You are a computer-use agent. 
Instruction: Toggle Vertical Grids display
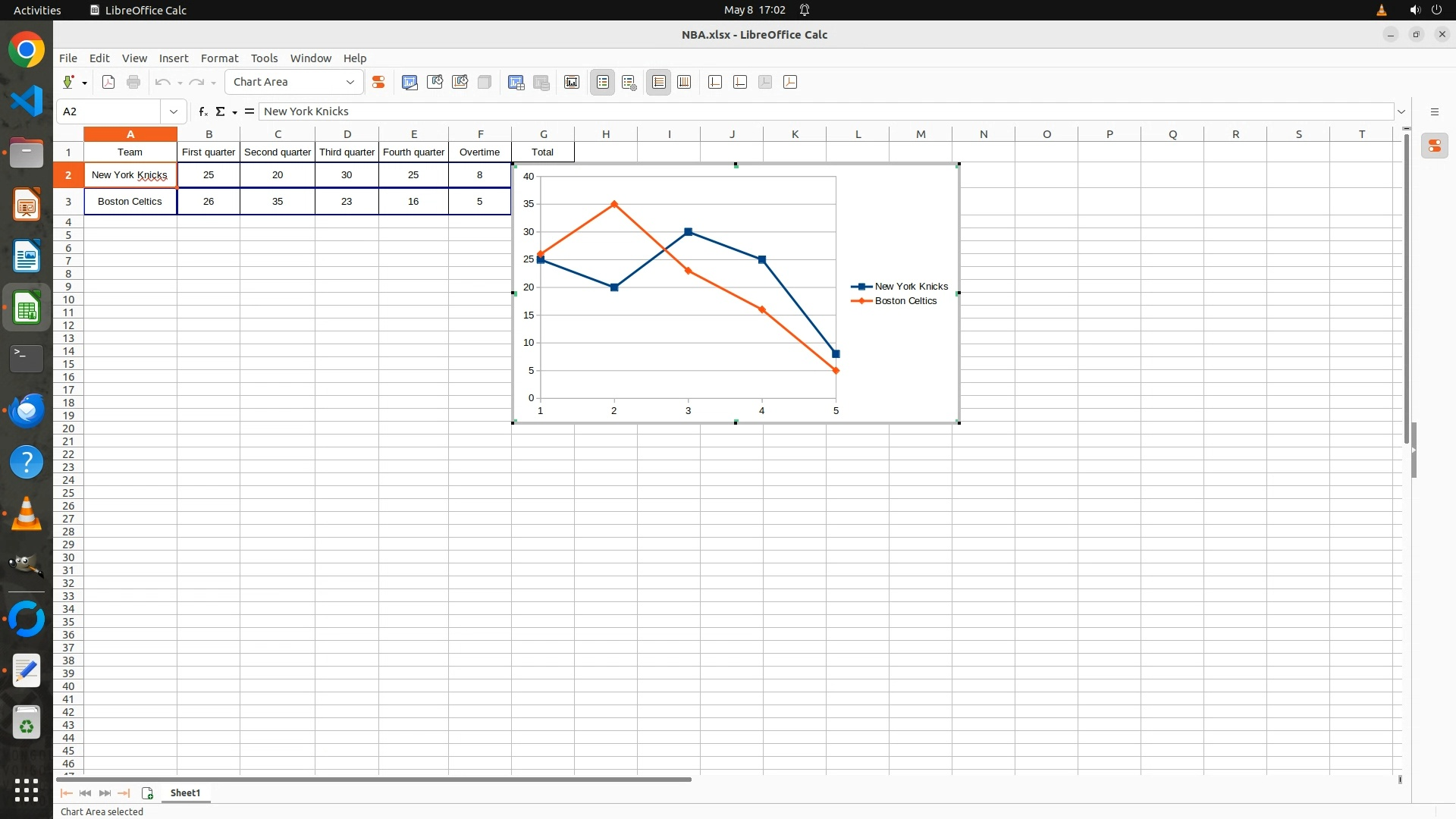coord(684,82)
